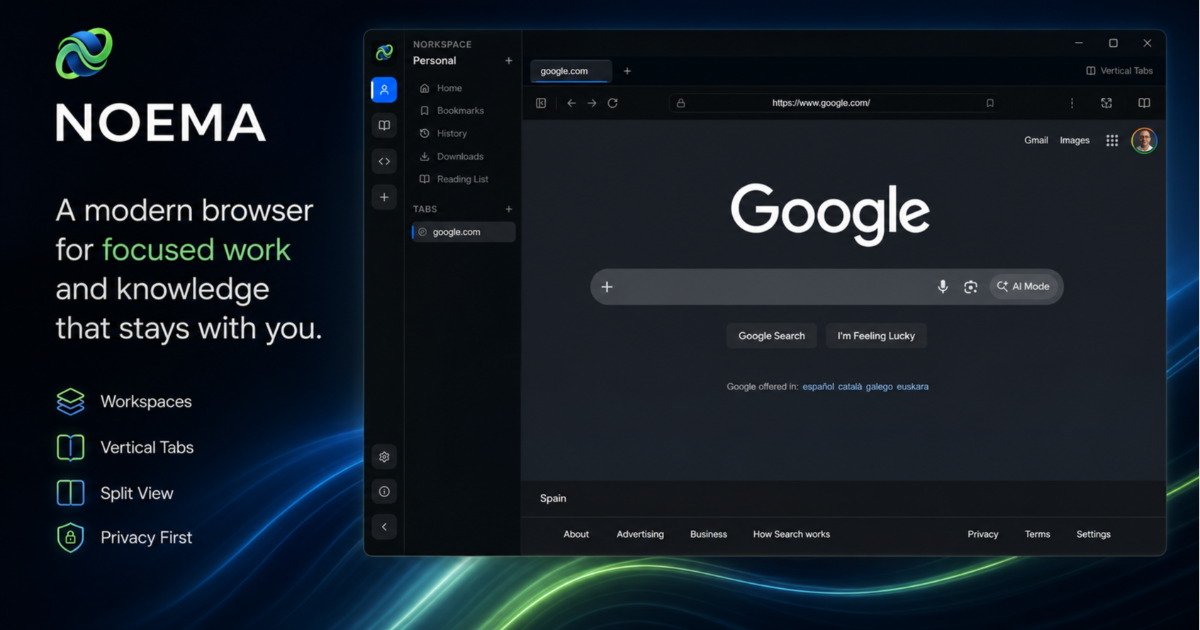Click the address bar showing https://www.google.com/

pyautogui.click(x=834, y=103)
